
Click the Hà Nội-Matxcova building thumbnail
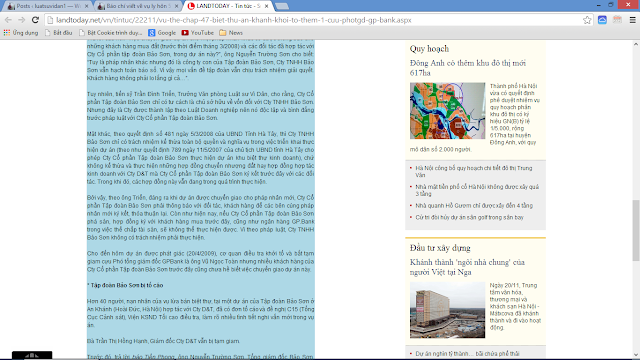[447, 310]
